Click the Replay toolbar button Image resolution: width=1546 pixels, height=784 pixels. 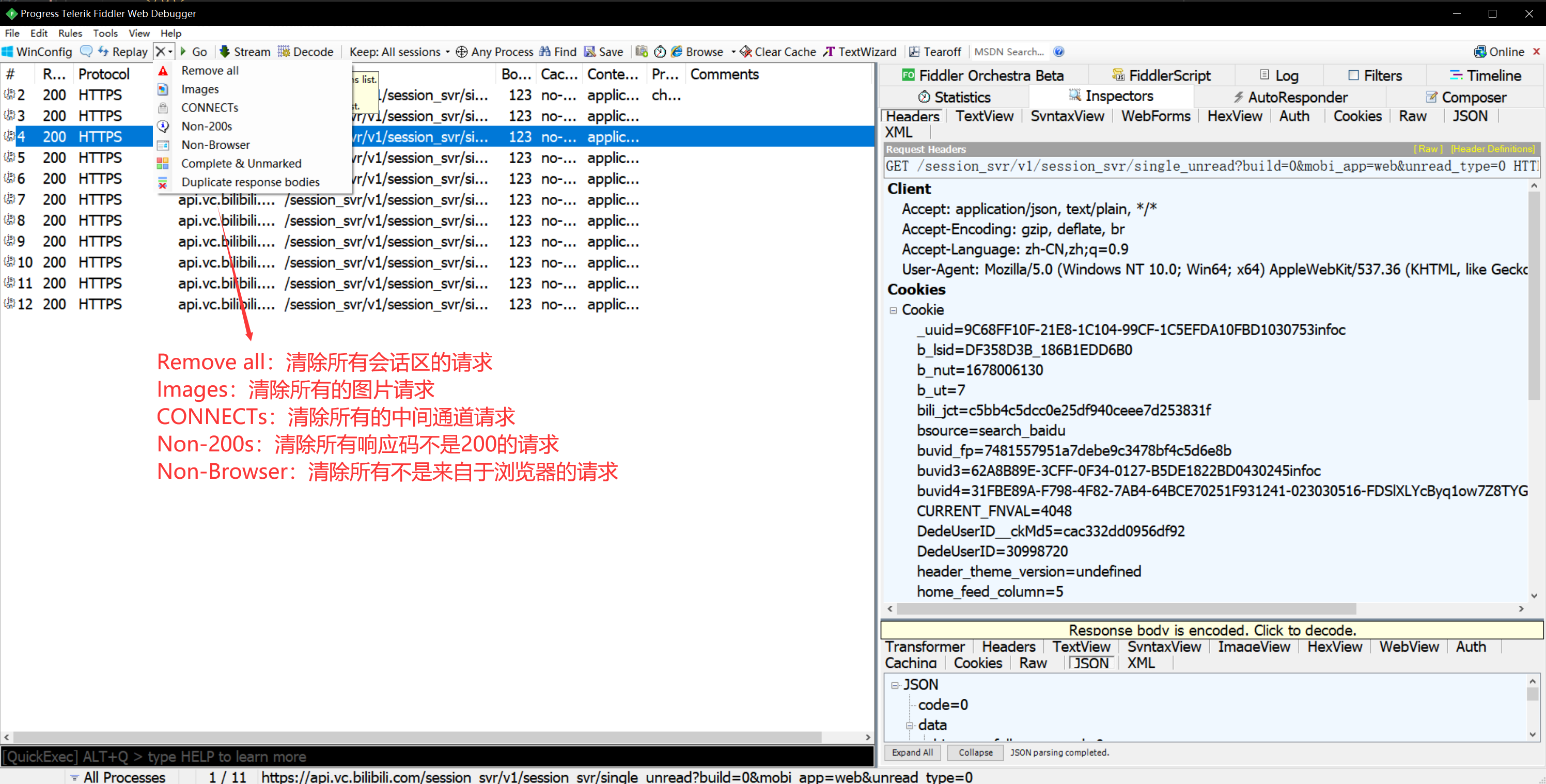tap(123, 52)
